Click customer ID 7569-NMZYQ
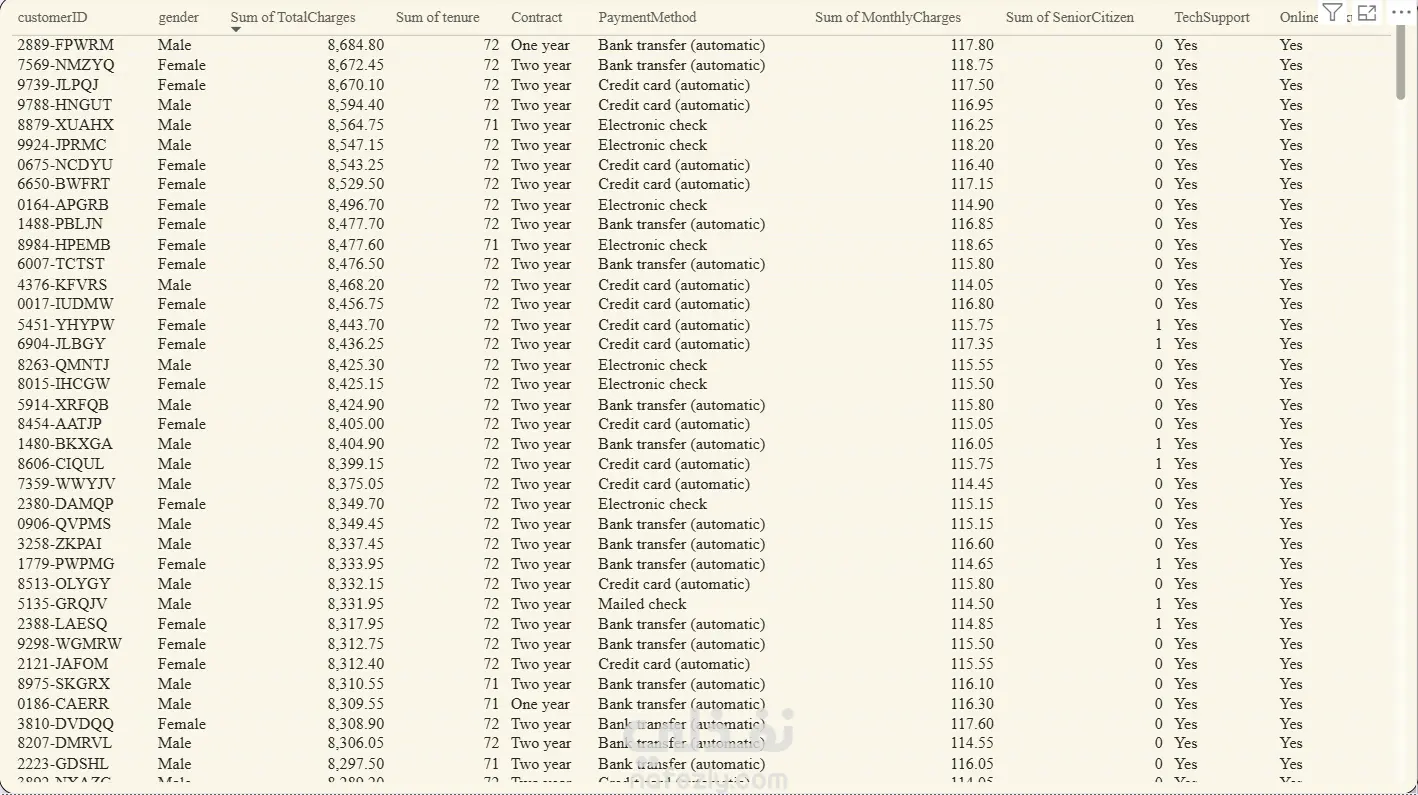Viewport: 1418px width, 795px height. point(66,65)
